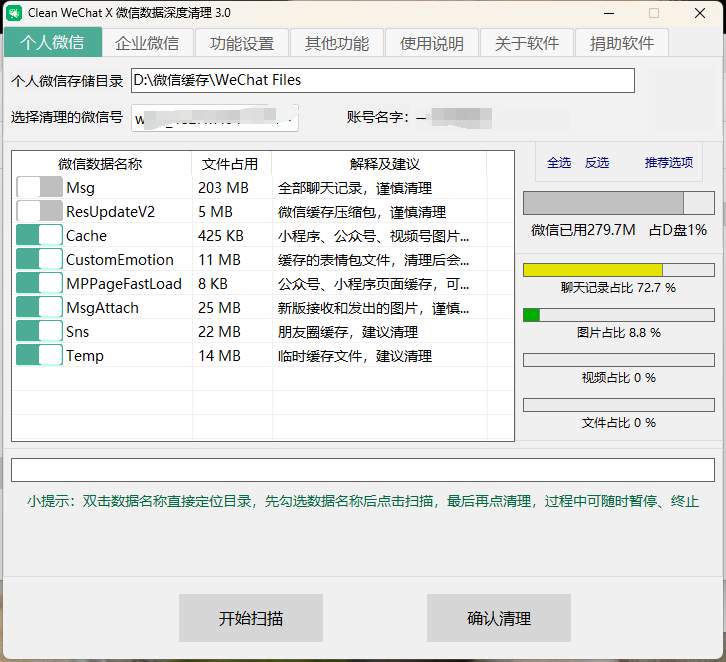The image size is (726, 662).
Task: Open the 选择清理的微信号 dropdown
Action: click(215, 118)
